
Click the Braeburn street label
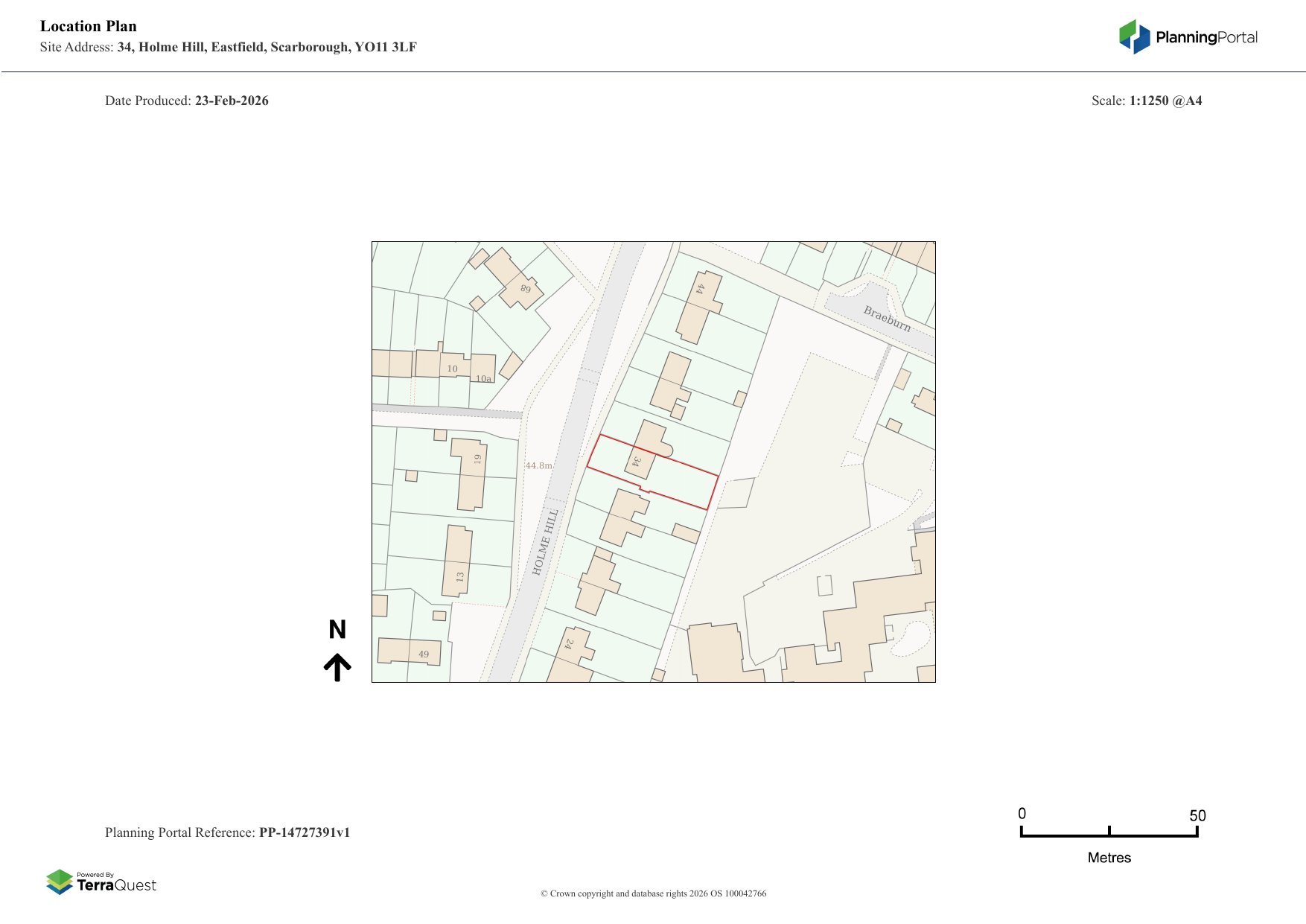(x=886, y=318)
